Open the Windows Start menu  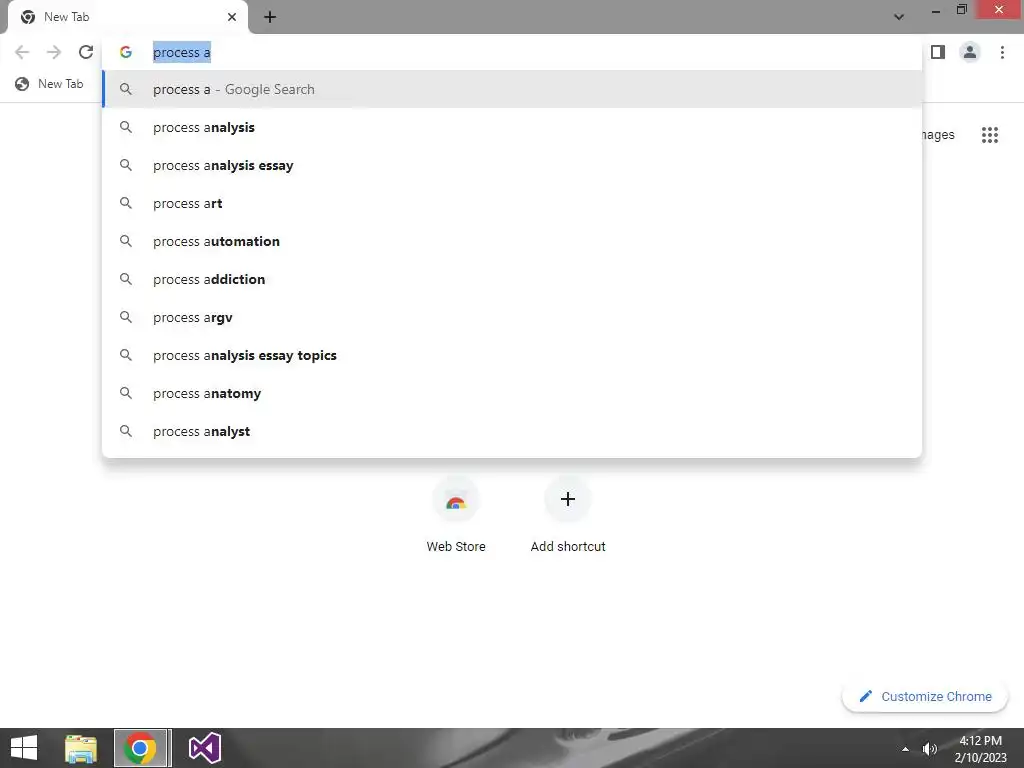pos(24,748)
